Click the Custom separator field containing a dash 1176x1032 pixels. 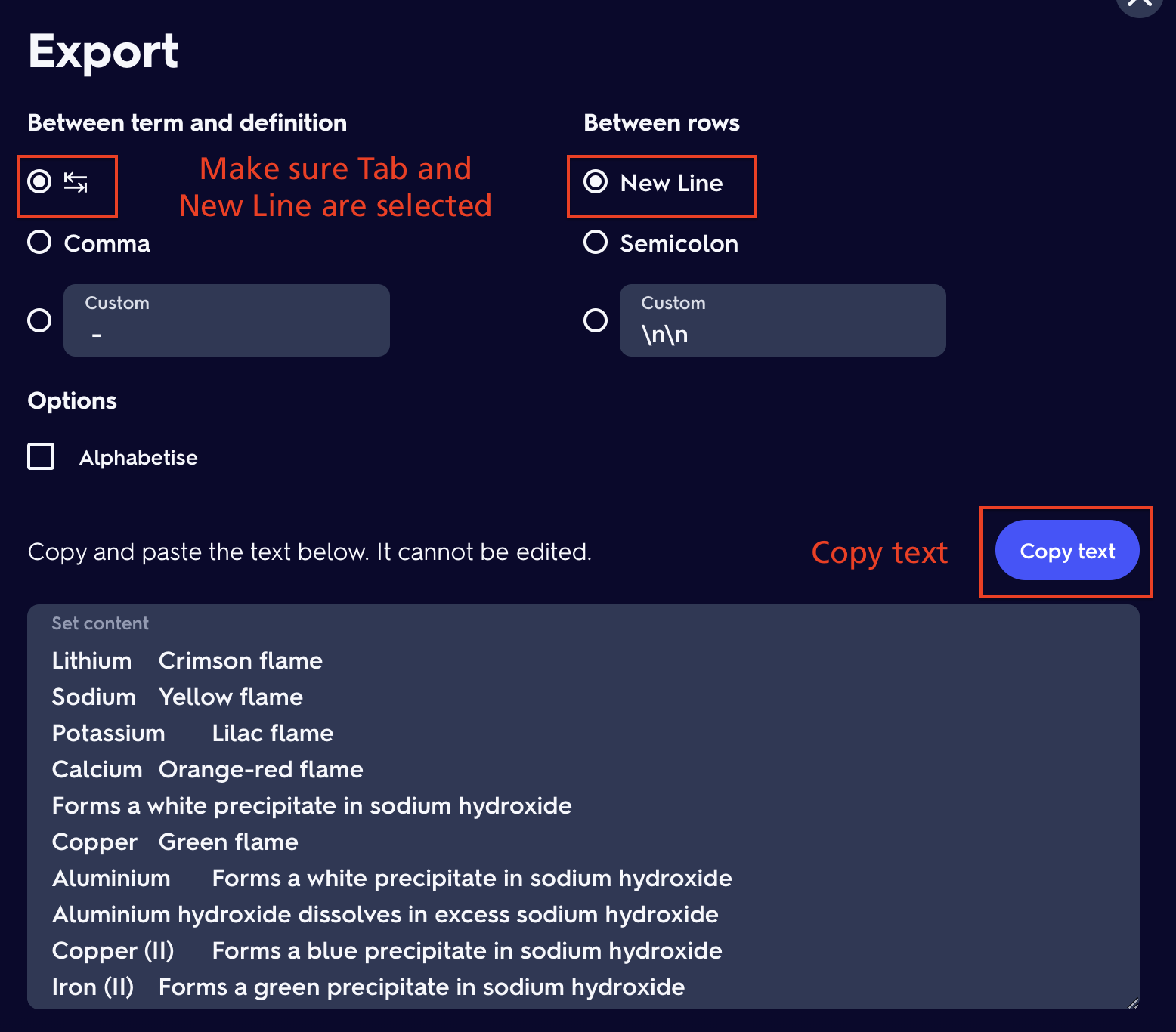click(x=227, y=320)
